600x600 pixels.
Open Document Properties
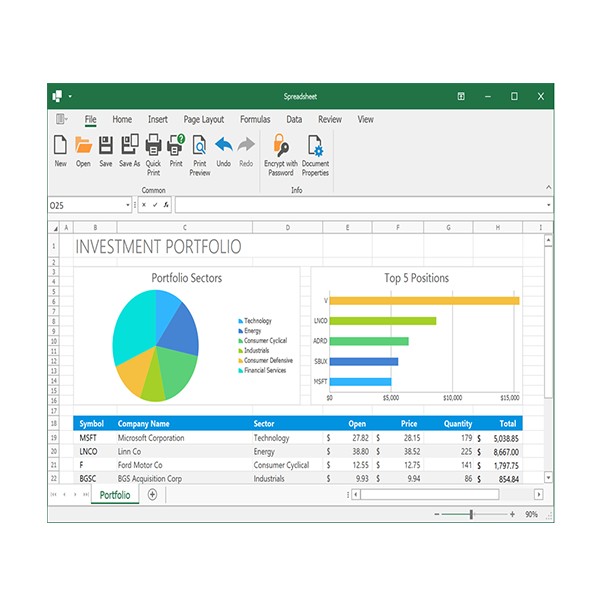[x=315, y=155]
